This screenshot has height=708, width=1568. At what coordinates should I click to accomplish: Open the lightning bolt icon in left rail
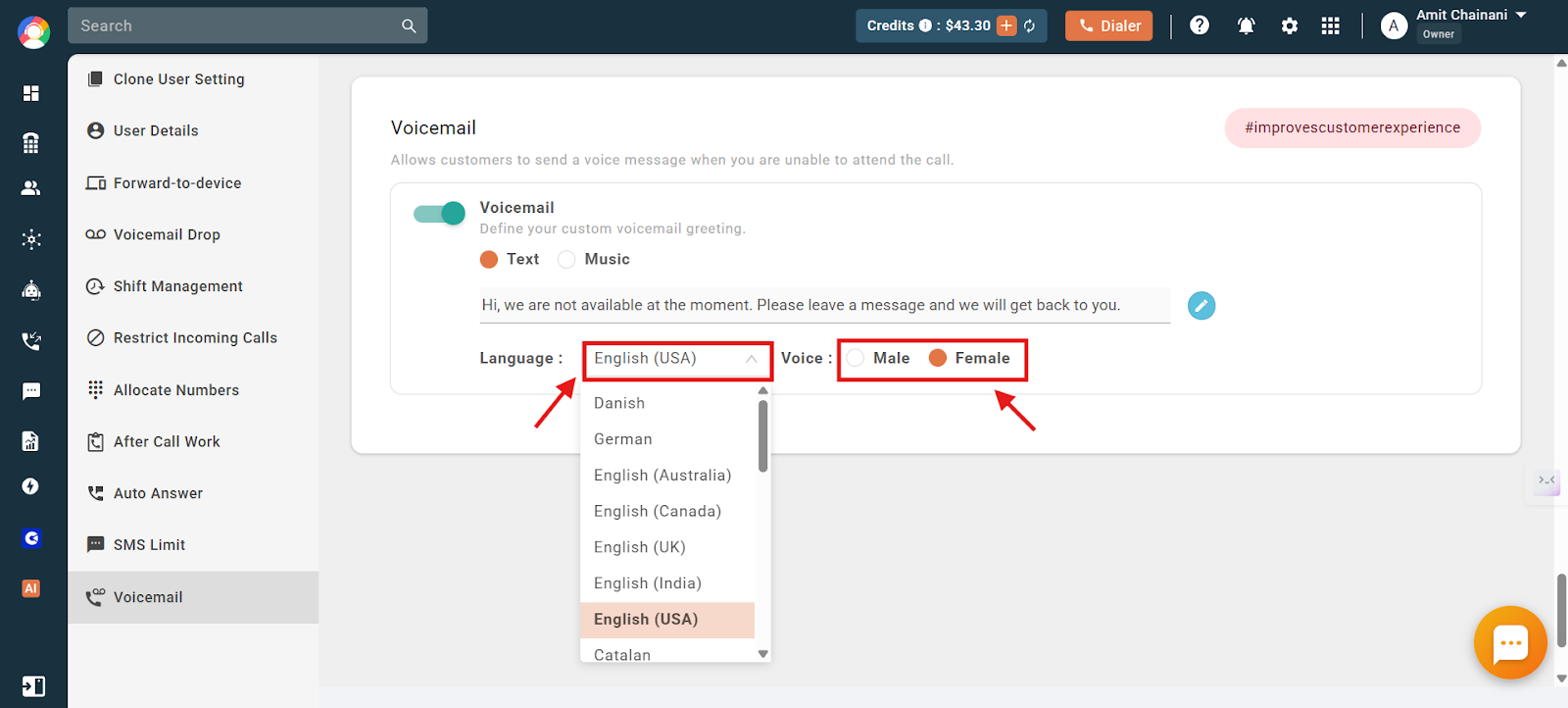point(31,486)
